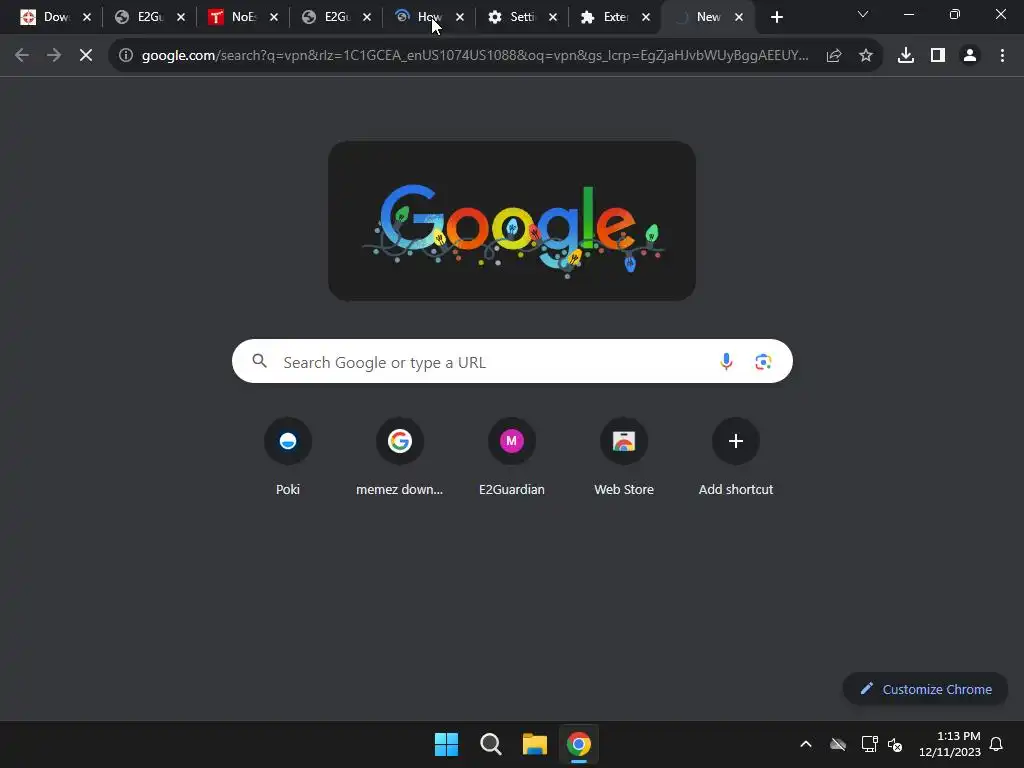Image resolution: width=1024 pixels, height=768 pixels.
Task: Open network status tray icon
Action: [x=869, y=744]
